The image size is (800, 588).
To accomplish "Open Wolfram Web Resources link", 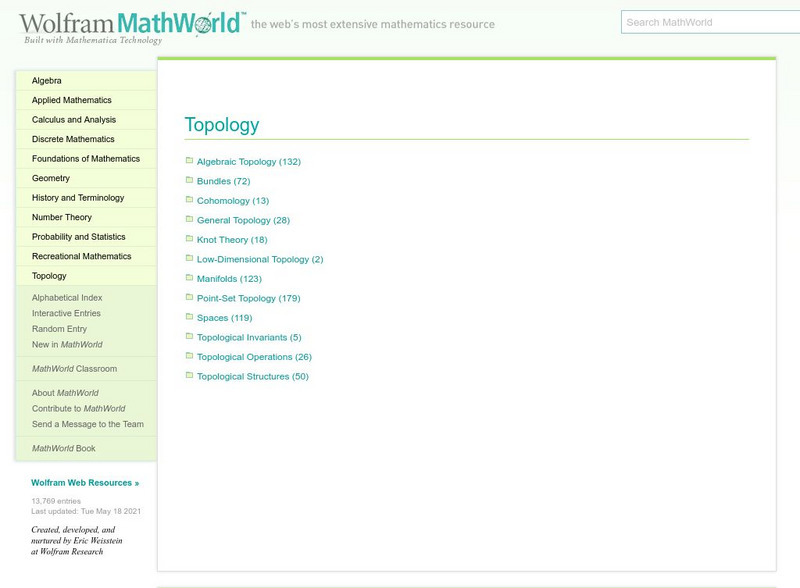I will [x=85, y=483].
